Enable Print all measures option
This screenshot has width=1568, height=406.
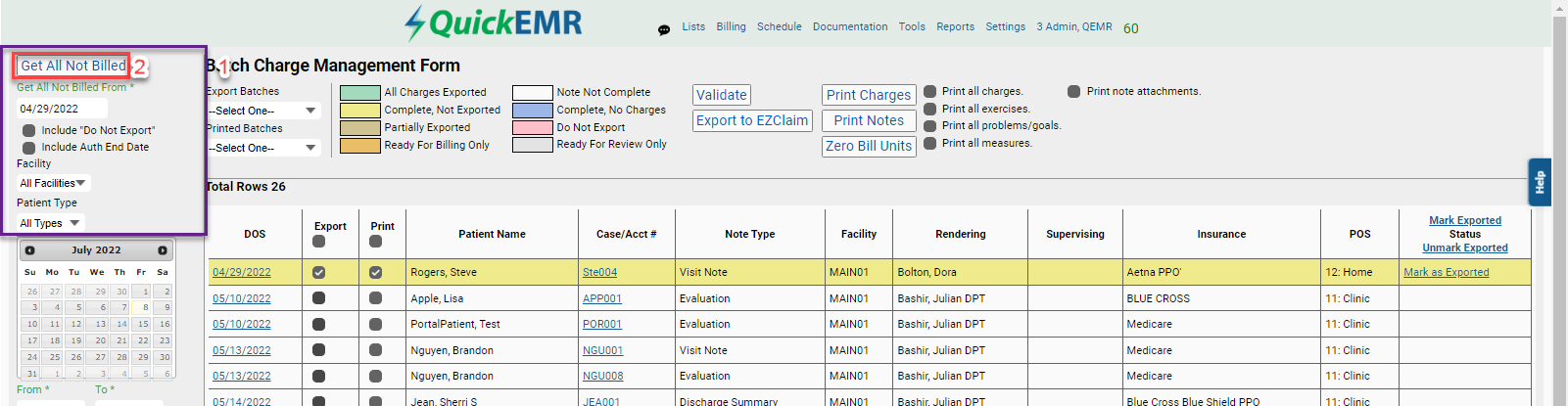[930, 143]
